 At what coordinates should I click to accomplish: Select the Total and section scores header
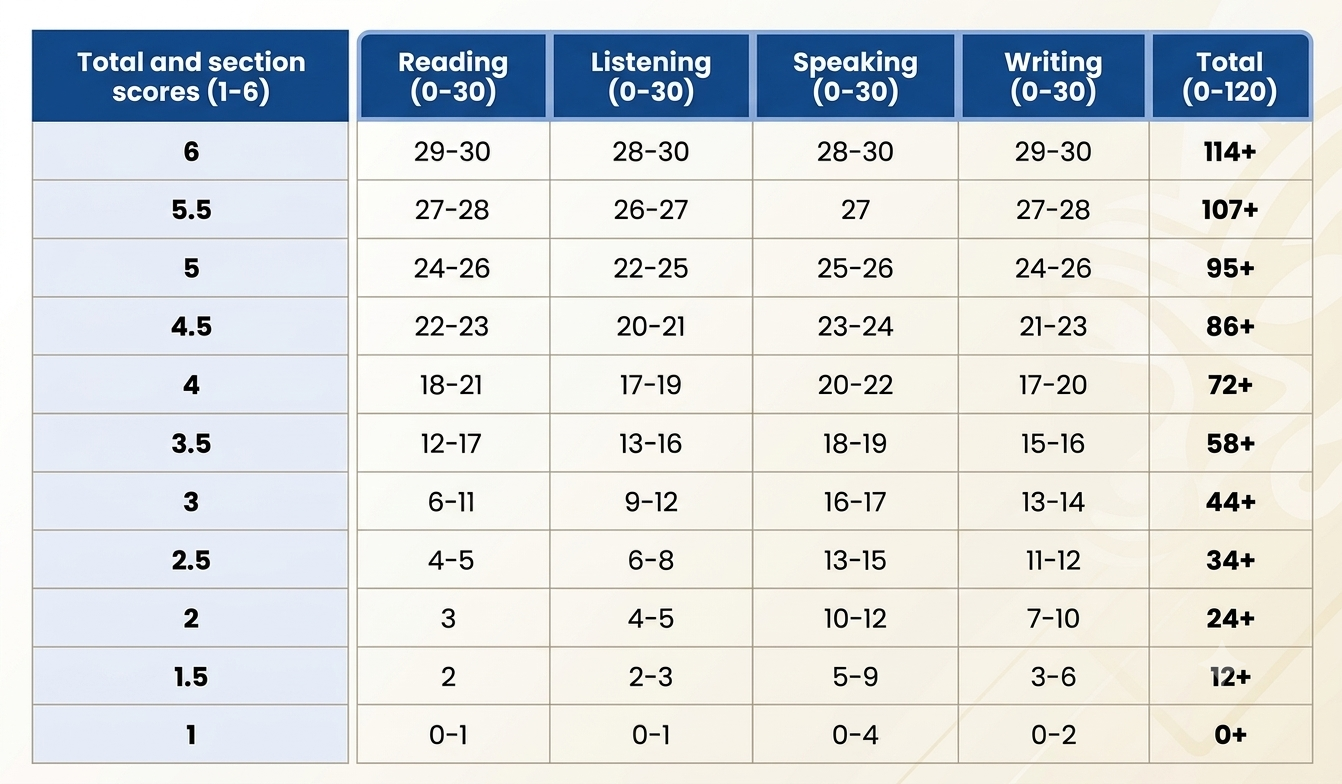[190, 76]
